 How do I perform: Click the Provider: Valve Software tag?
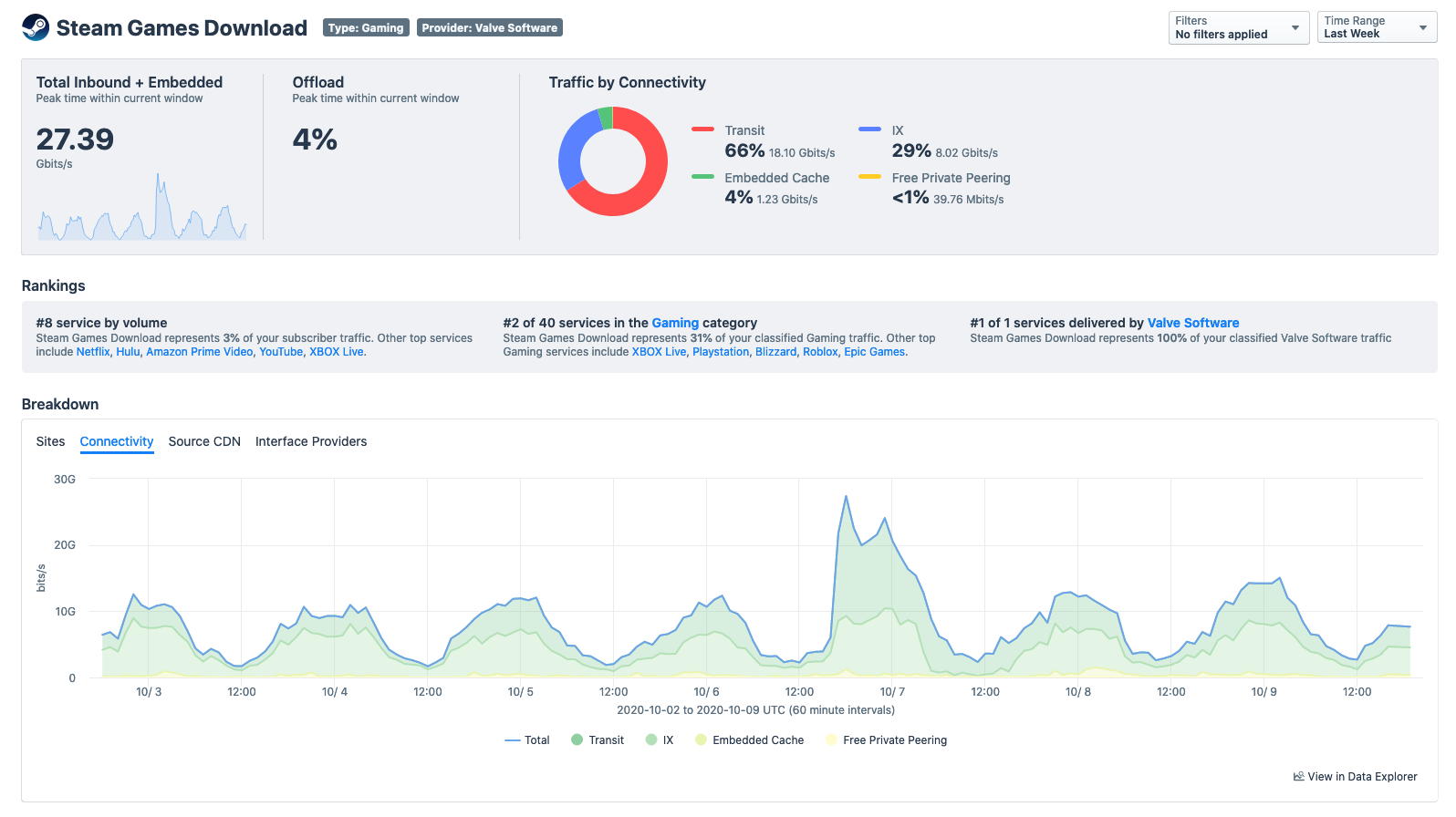(x=490, y=28)
